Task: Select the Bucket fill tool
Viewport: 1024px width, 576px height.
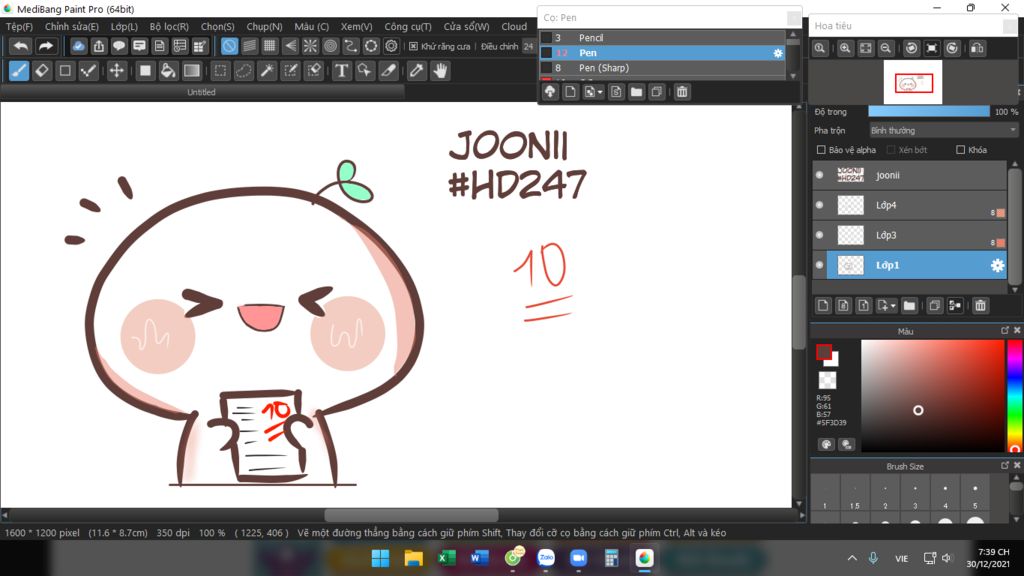Action: pyautogui.click(x=168, y=71)
